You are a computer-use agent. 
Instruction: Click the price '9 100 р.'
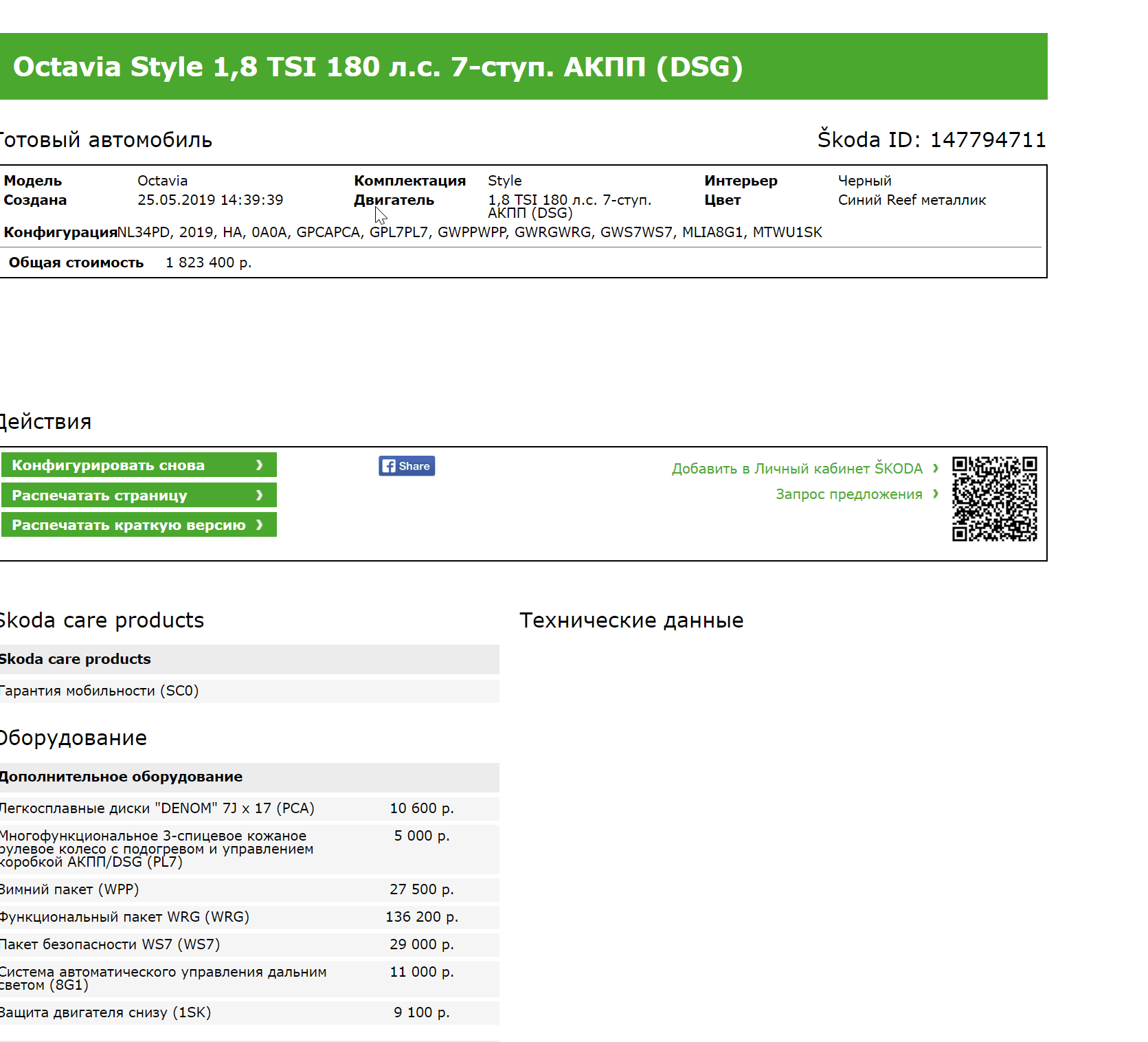pyautogui.click(x=422, y=1012)
